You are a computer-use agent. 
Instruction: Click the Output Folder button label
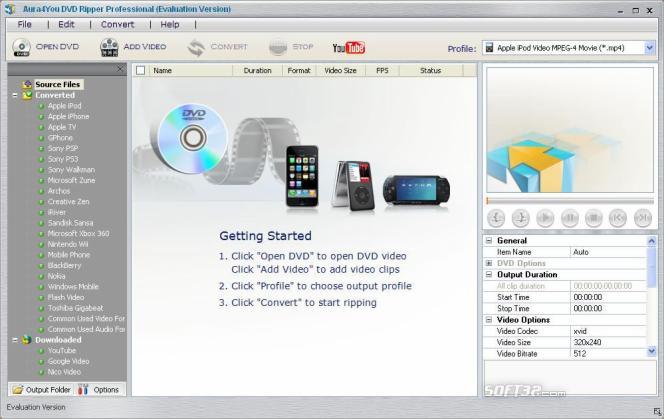pos(48,390)
